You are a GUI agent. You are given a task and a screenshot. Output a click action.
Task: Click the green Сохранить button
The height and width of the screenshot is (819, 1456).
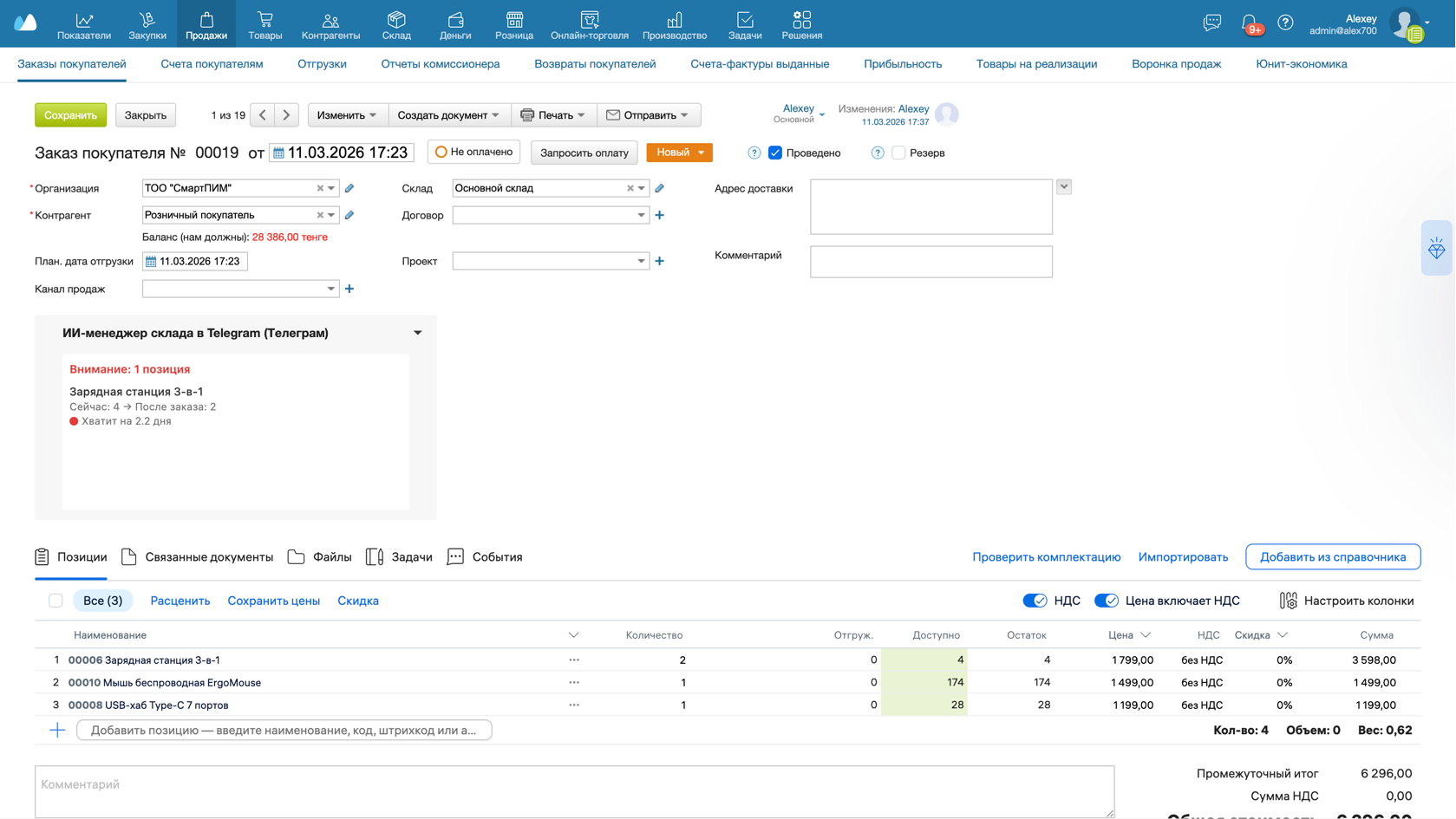70,115
